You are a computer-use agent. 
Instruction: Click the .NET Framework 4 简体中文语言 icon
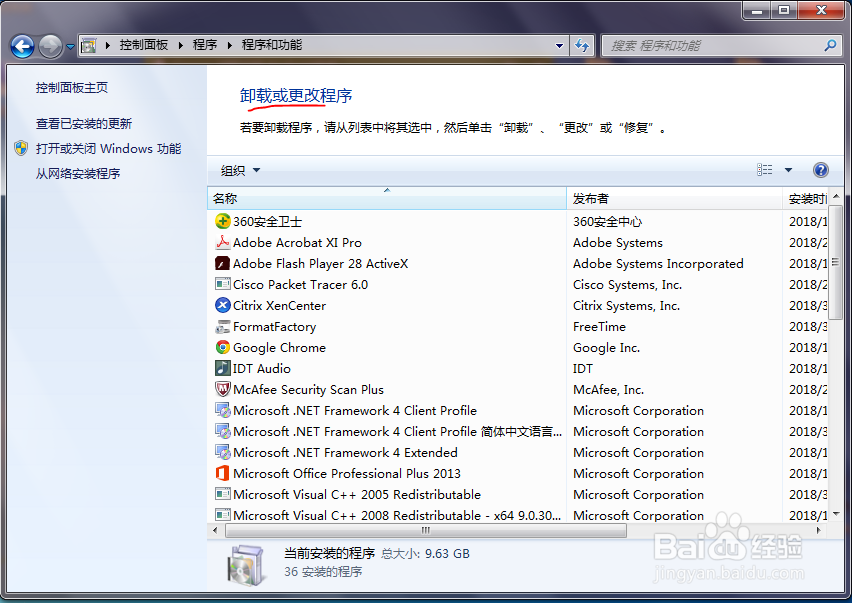(x=223, y=431)
